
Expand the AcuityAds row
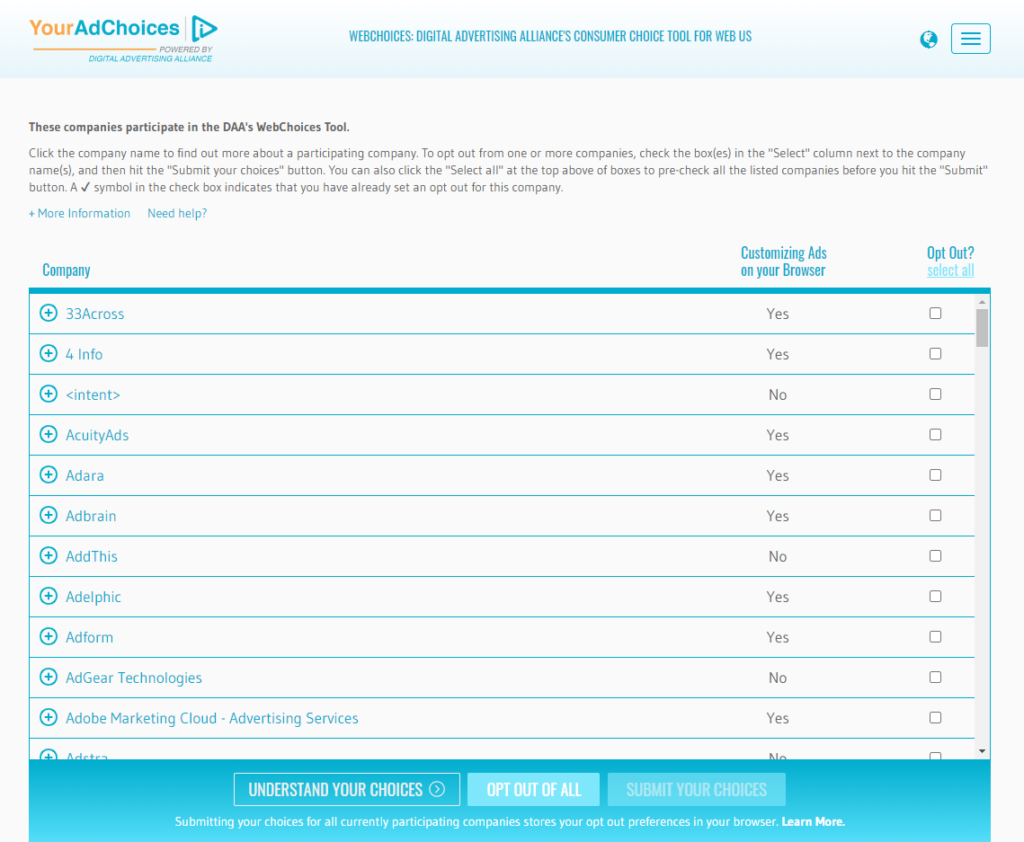tap(48, 434)
